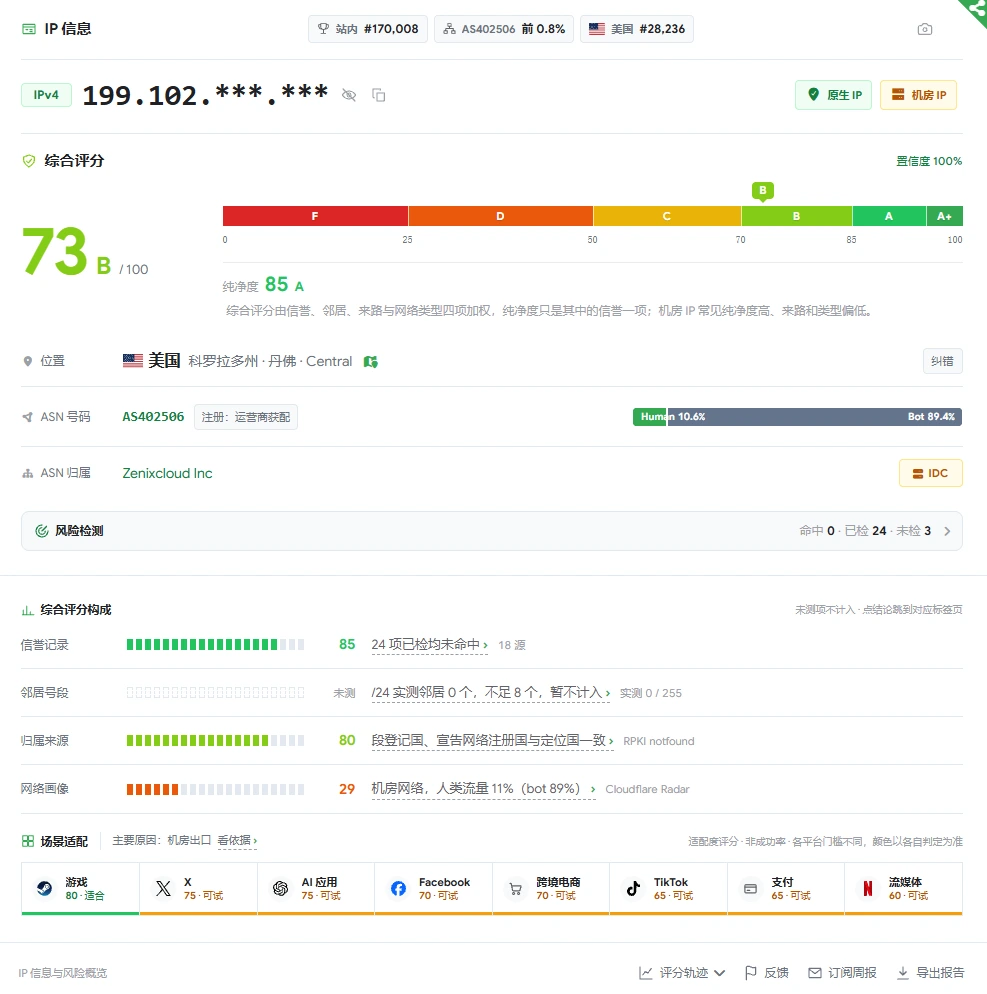Open the 看依据 link

pyautogui.click(x=237, y=841)
